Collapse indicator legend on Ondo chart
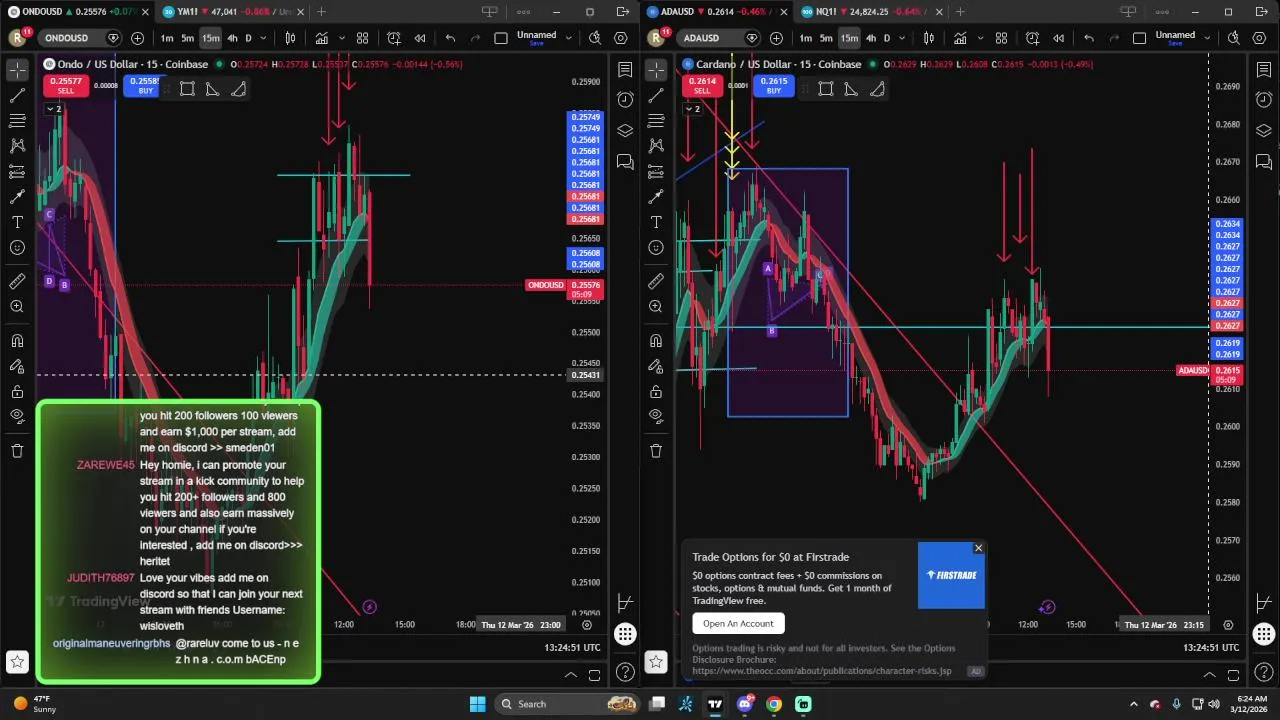The width and height of the screenshot is (1280, 720). tap(52, 109)
